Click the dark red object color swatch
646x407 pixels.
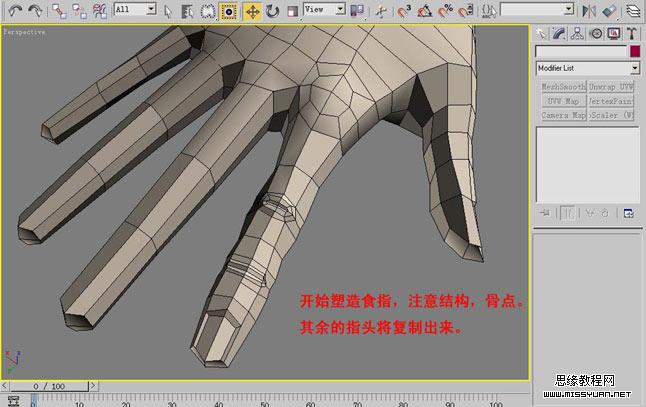pyautogui.click(x=635, y=51)
